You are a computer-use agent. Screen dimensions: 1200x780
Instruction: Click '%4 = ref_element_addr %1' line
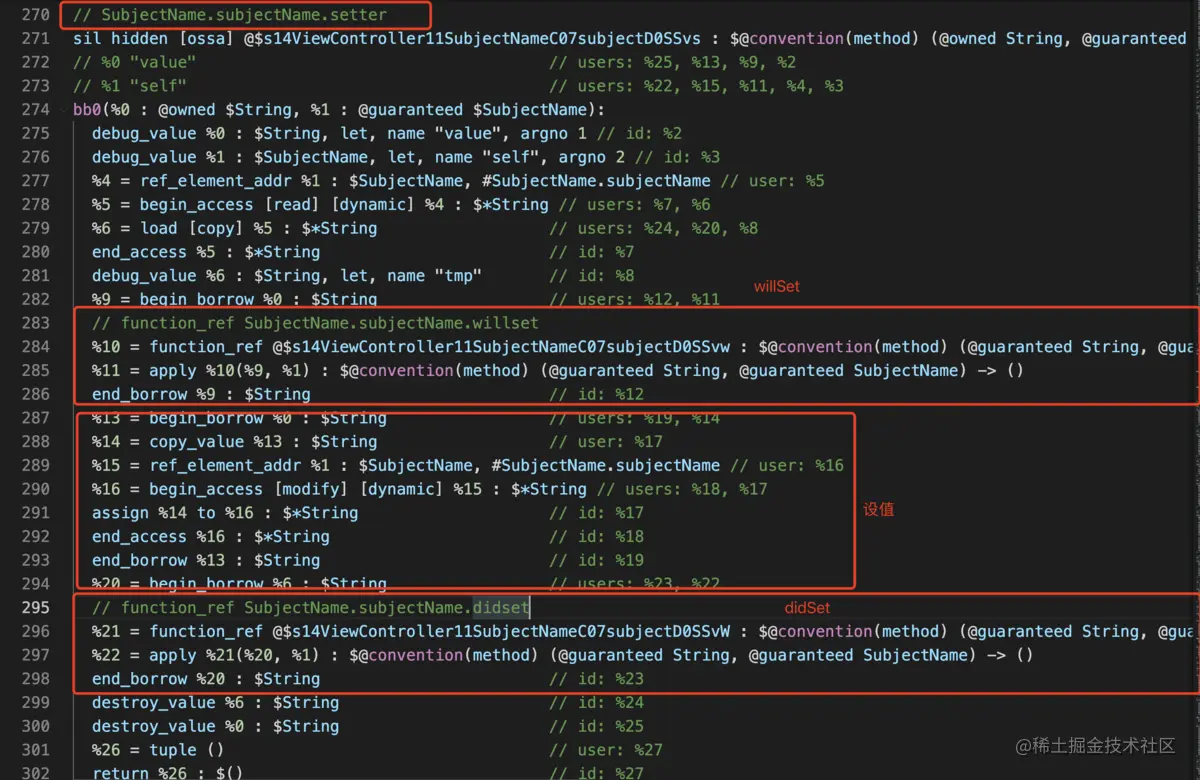(458, 181)
